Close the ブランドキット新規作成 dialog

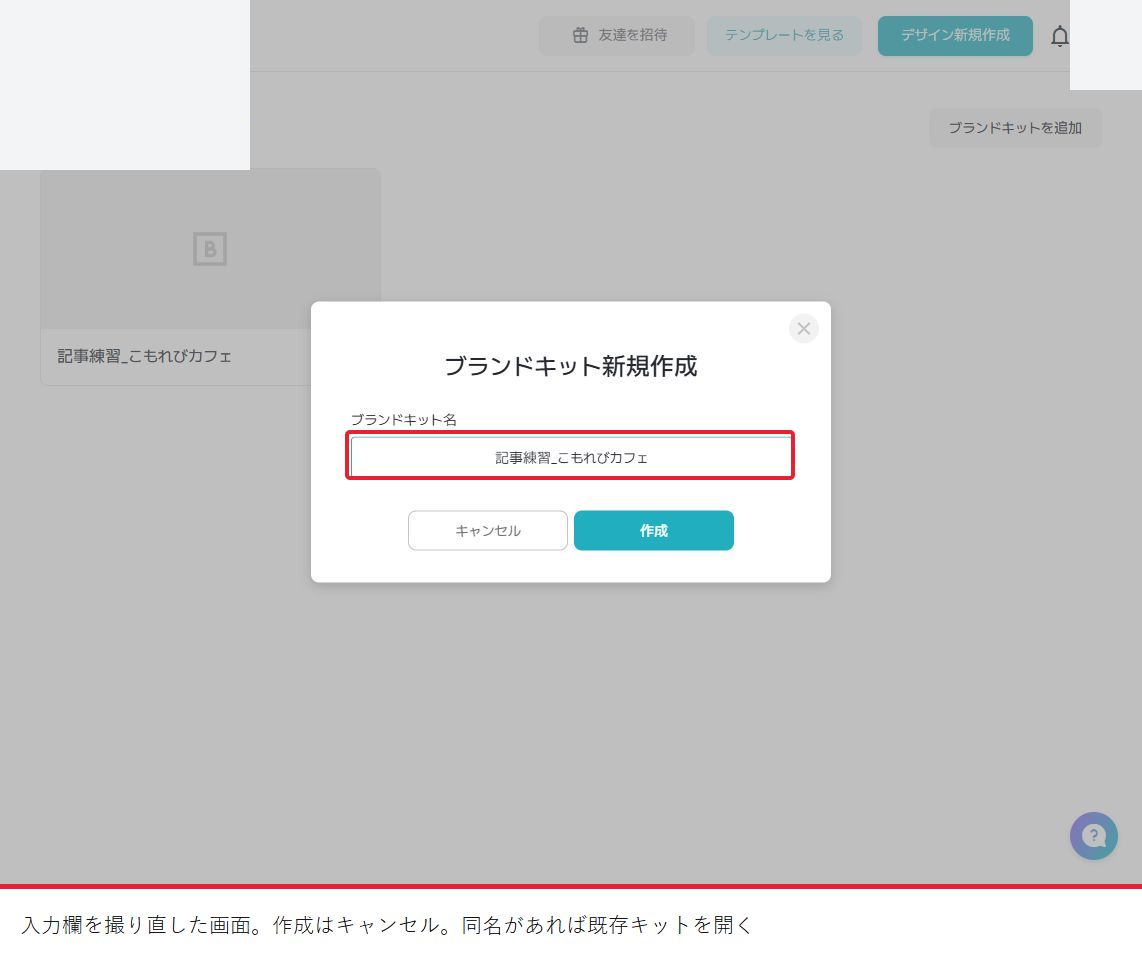click(x=803, y=329)
